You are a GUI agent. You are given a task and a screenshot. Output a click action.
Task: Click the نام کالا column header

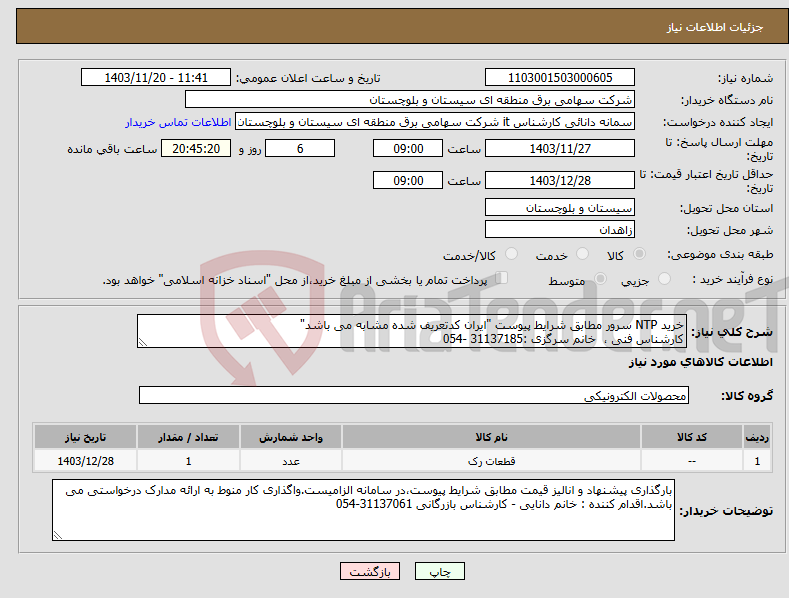(491, 437)
